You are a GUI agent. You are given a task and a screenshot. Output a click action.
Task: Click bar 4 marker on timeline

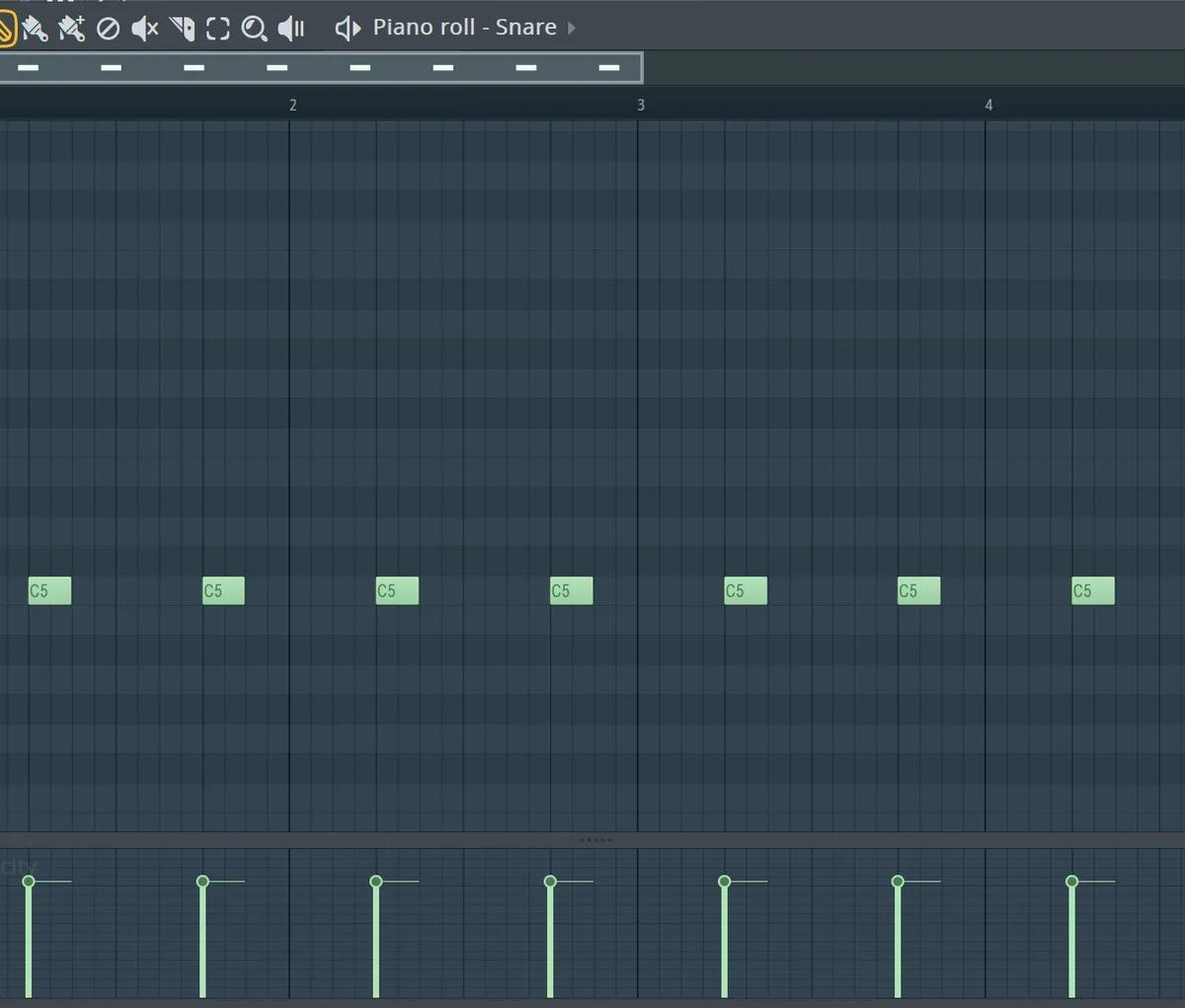[x=988, y=105]
